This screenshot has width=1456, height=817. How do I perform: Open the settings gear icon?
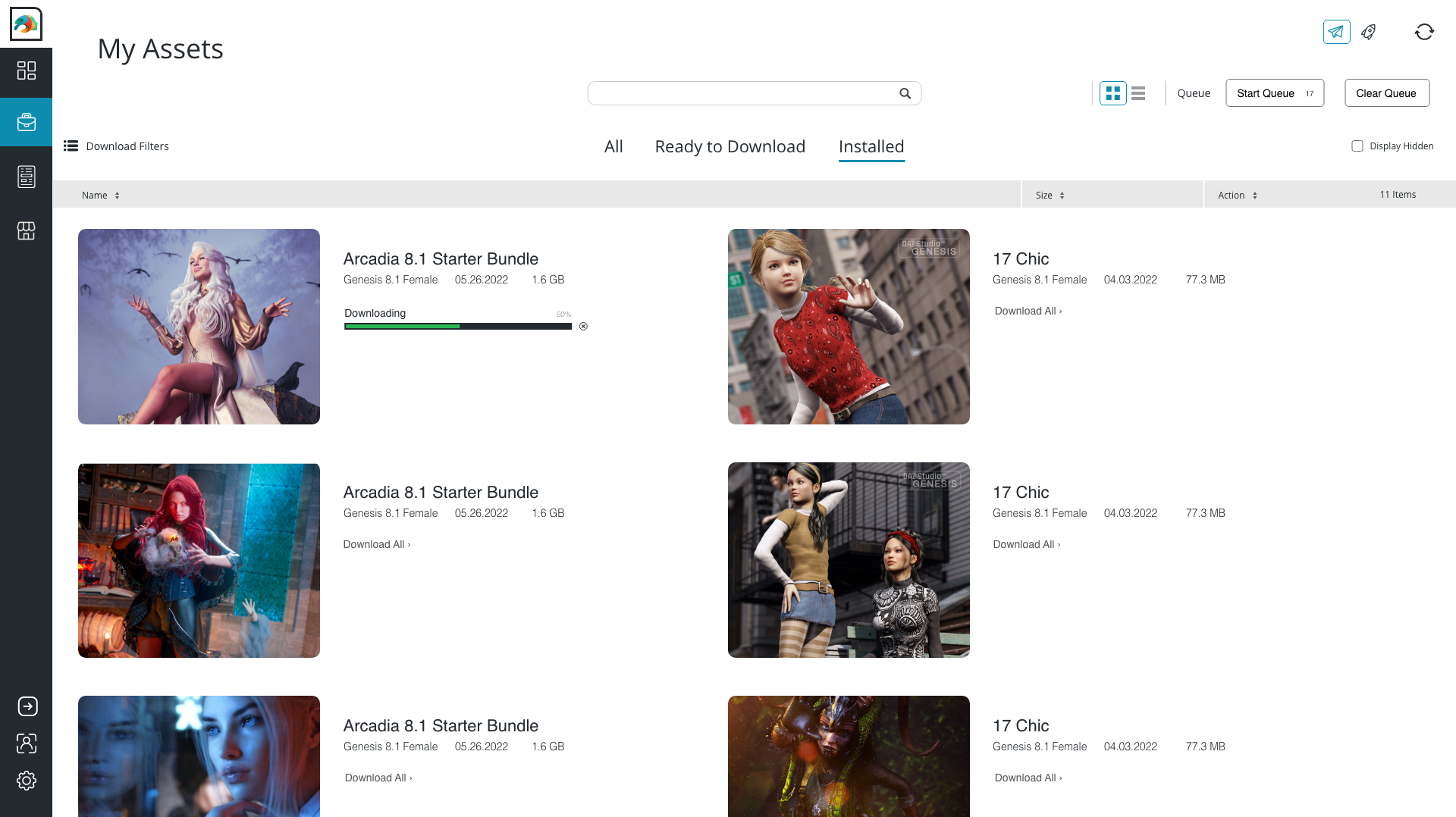tap(27, 781)
